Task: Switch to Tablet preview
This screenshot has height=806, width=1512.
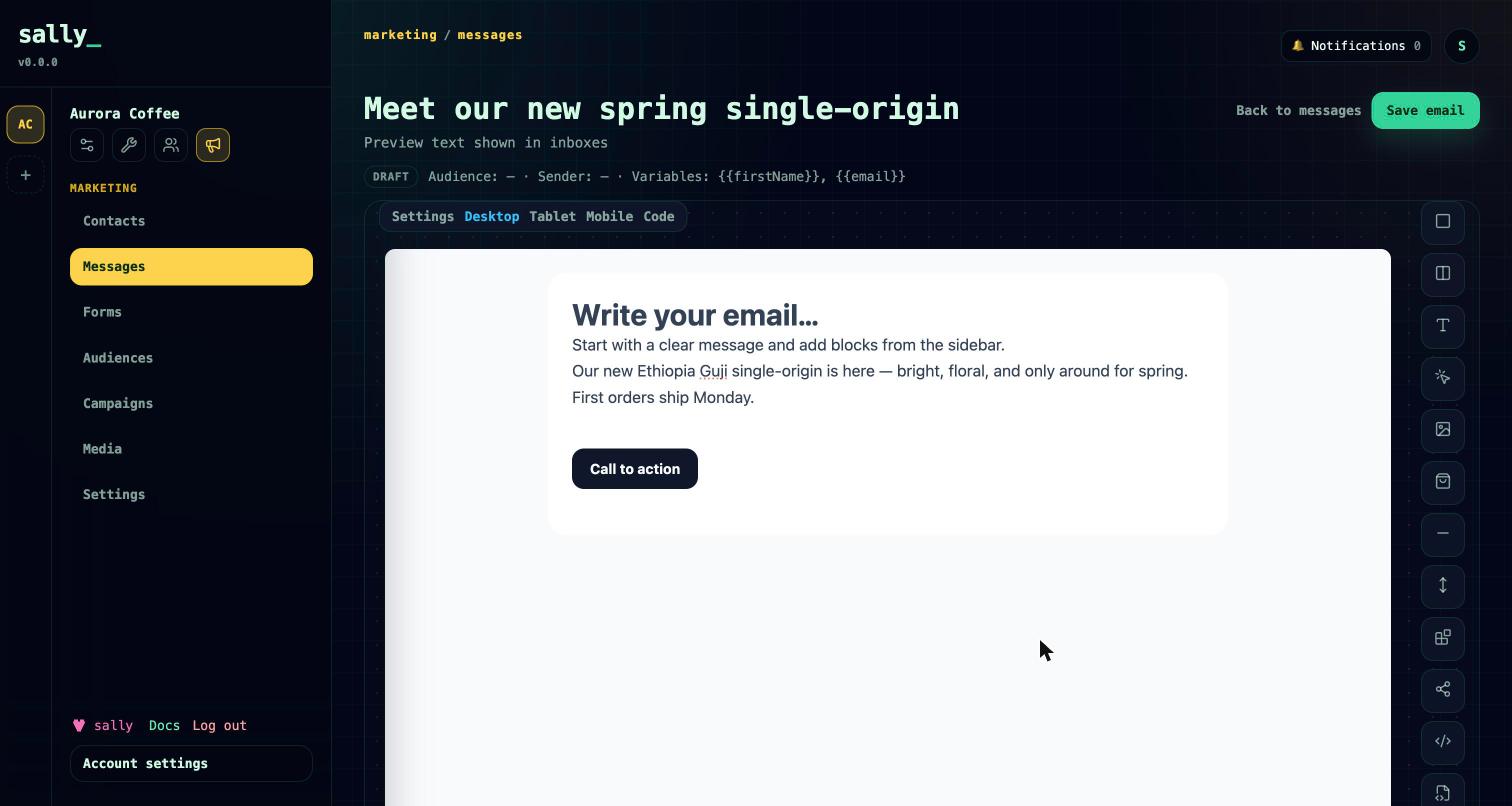Action: tap(552, 217)
